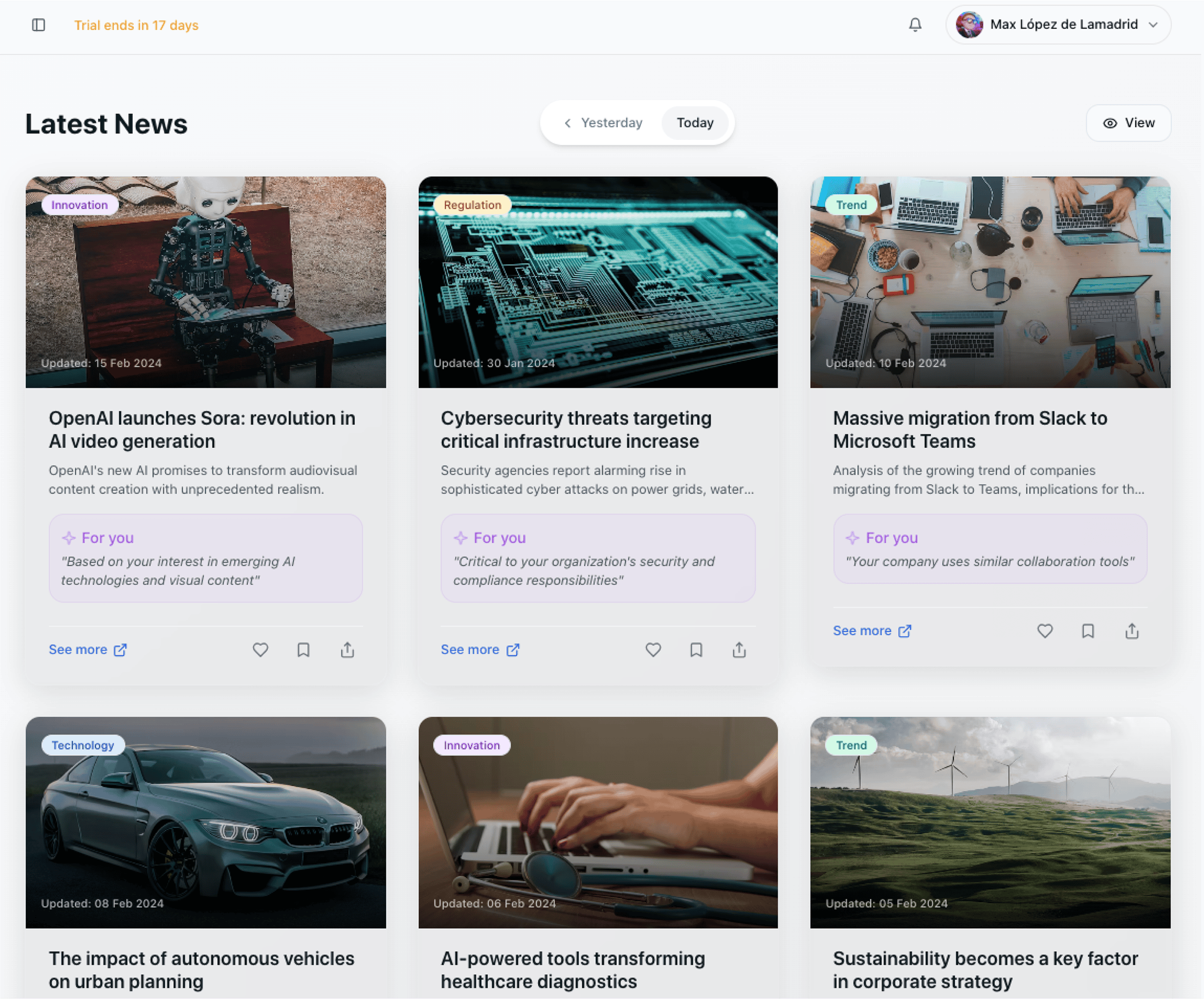1204x999 pixels.
Task: Like the OpenAI Sora article
Action: coord(260,649)
